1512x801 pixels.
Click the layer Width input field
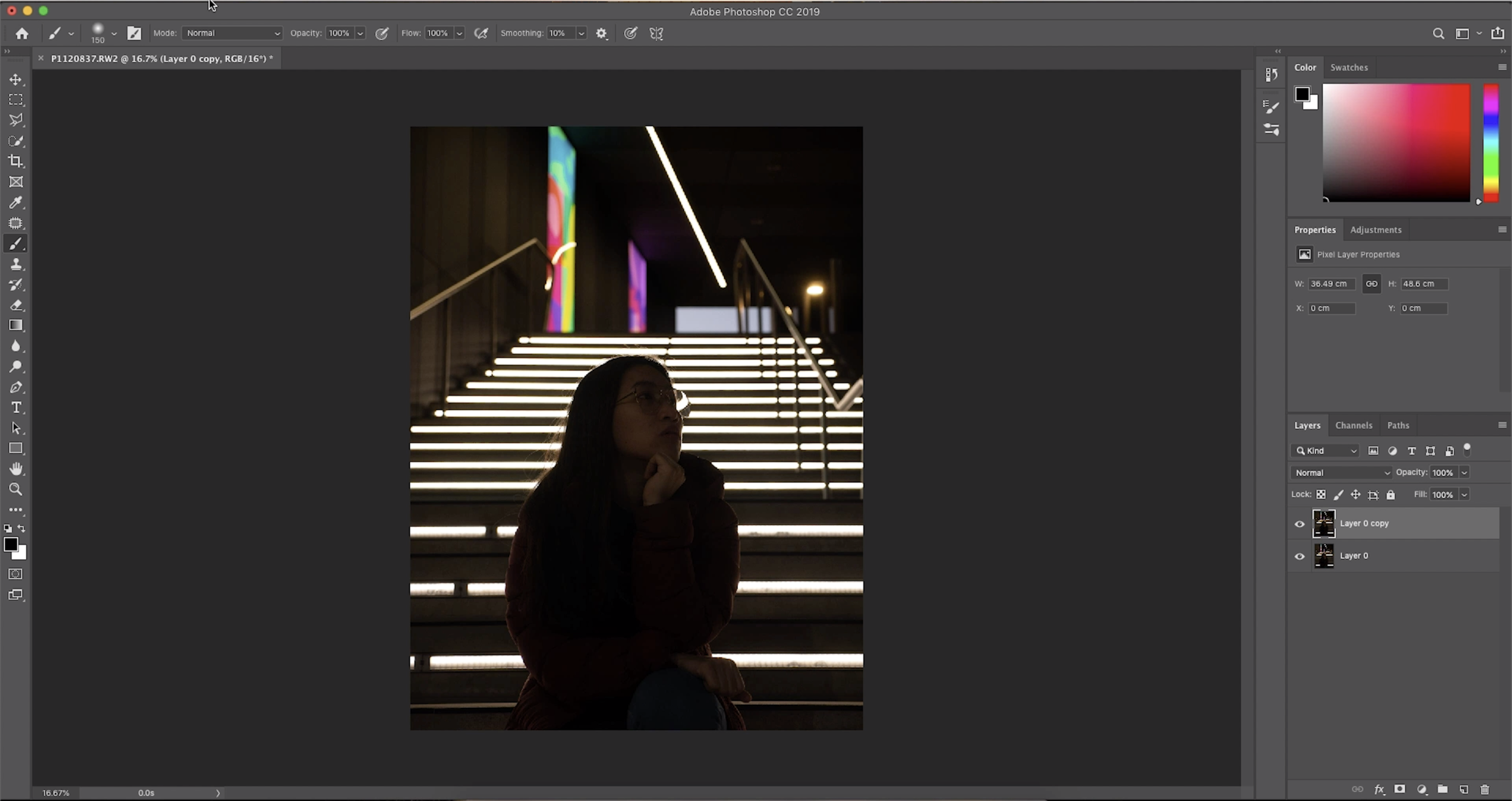(x=1331, y=284)
